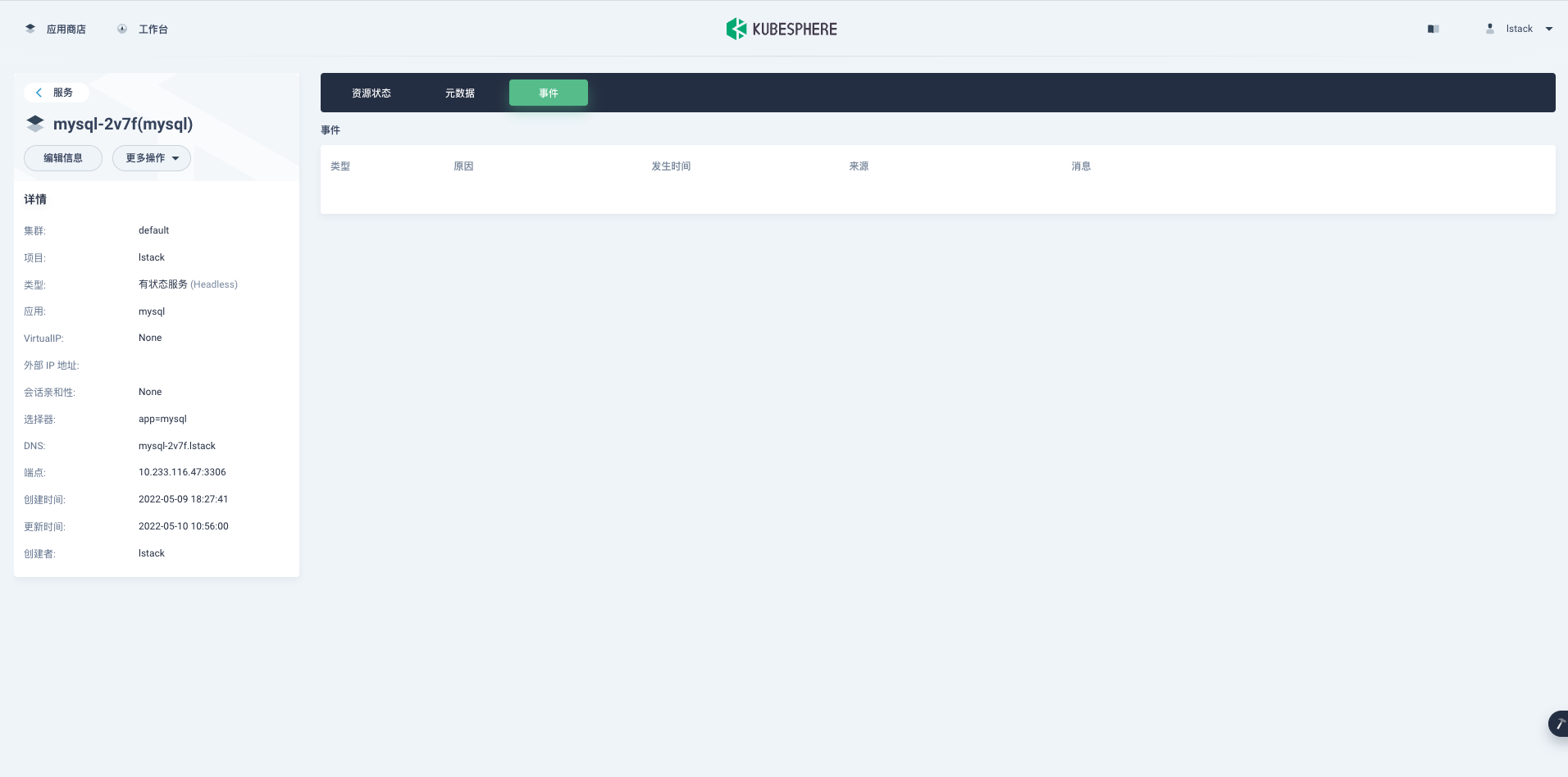Open the 应用商店 link
The image size is (1568, 777).
(x=66, y=30)
